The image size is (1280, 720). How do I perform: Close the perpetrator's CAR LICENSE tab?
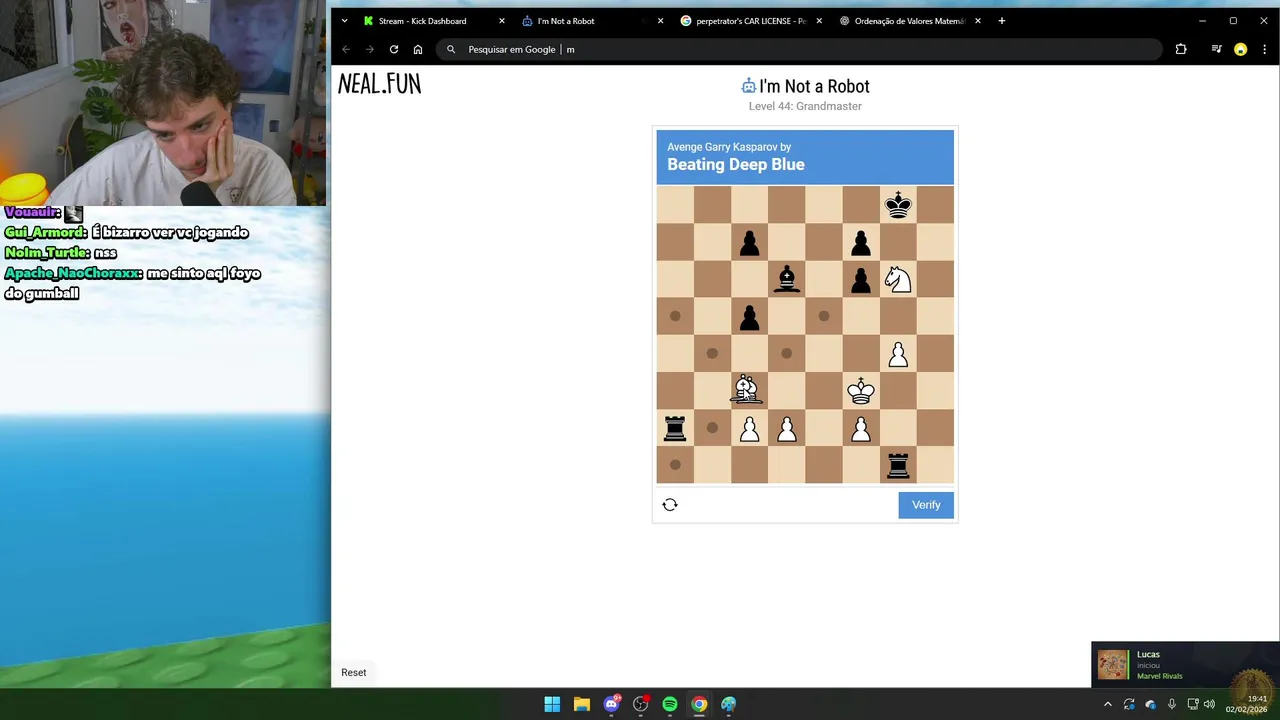[x=819, y=21]
